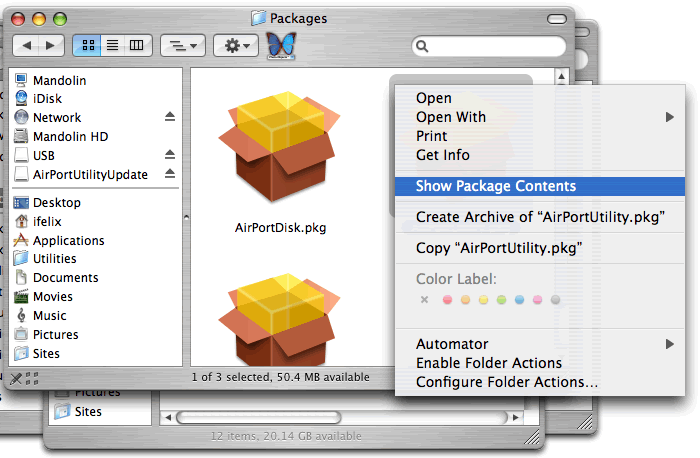Apply the green color label
700x458 pixels.
[x=501, y=300]
